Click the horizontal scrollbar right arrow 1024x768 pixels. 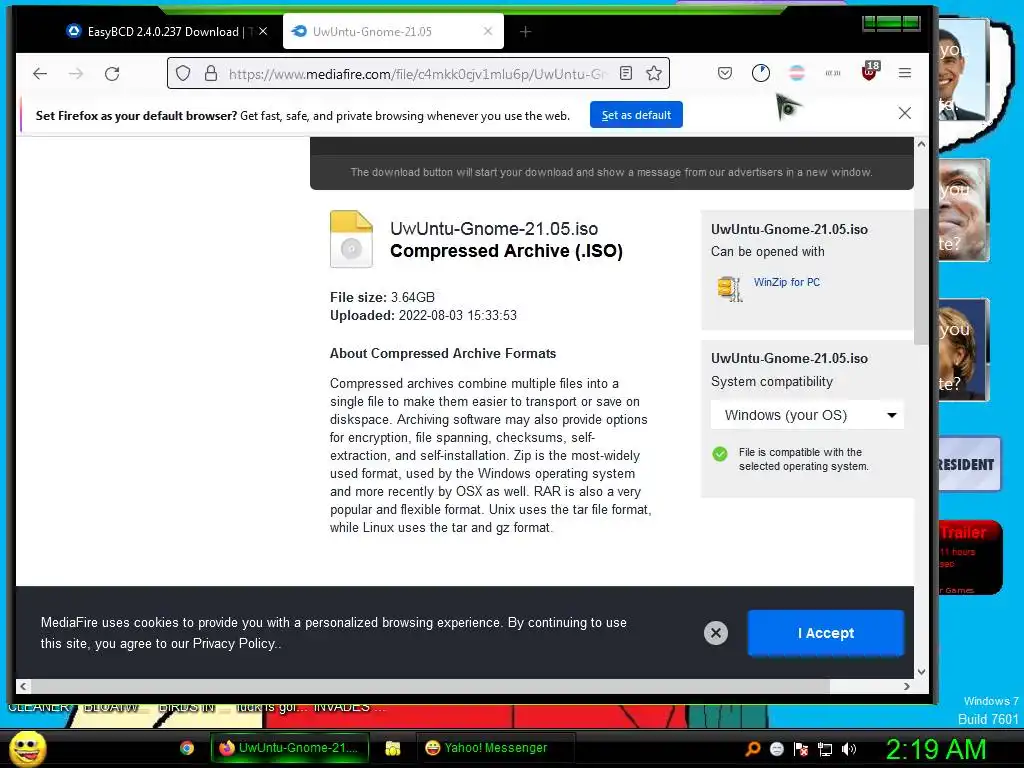tap(906, 686)
